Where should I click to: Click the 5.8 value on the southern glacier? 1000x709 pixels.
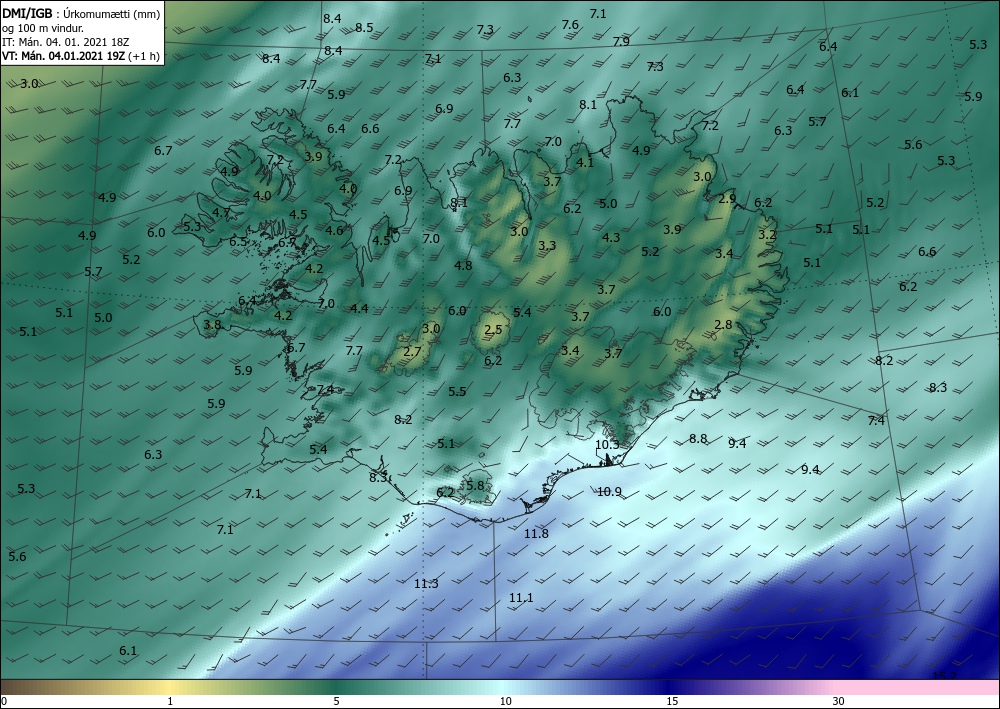point(475,486)
